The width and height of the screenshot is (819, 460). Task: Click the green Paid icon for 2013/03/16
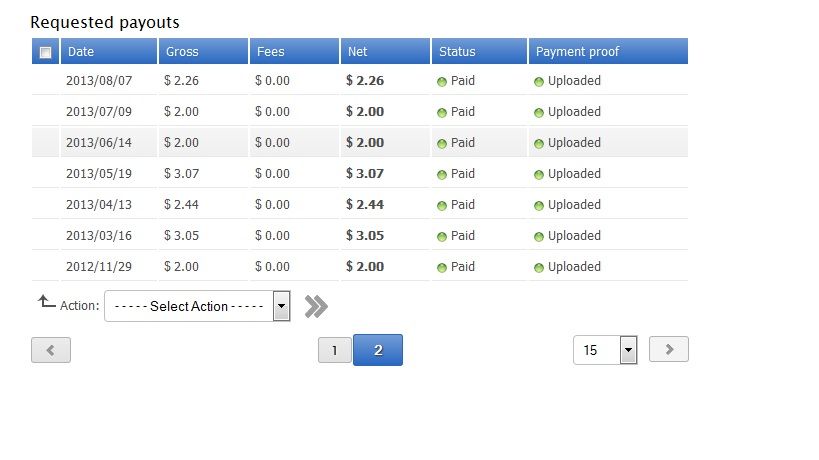click(442, 237)
